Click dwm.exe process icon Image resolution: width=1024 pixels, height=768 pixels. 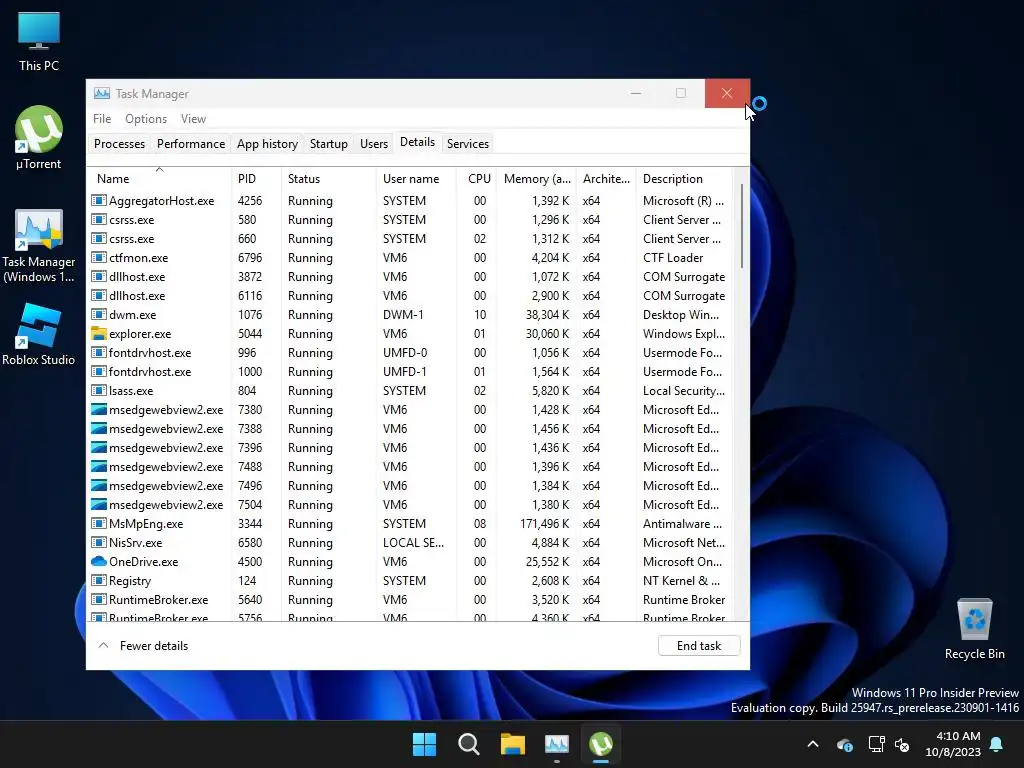point(99,315)
